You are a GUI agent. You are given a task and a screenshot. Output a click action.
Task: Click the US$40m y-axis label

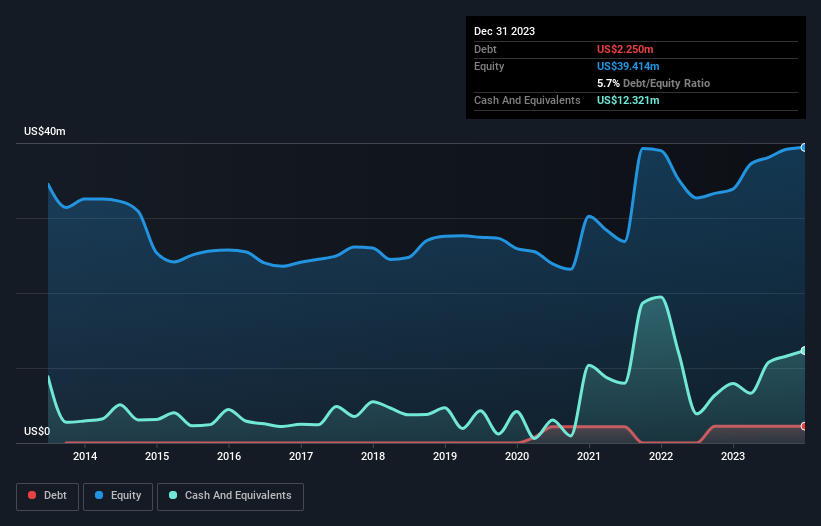coord(45,131)
